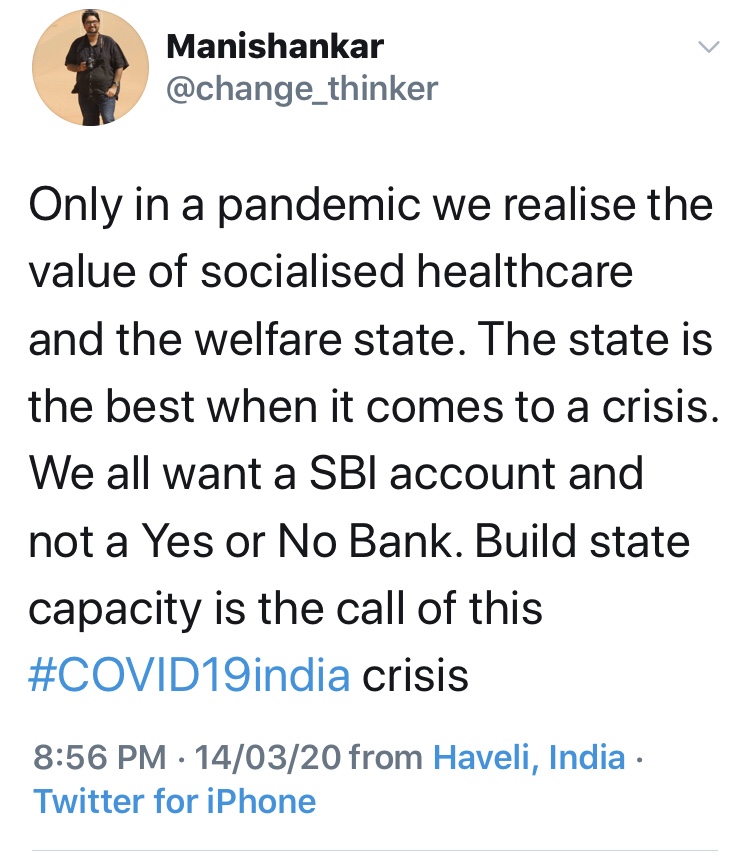750x863 pixels.
Task: Tap the phrase "Build state"
Action: click(x=584, y=542)
